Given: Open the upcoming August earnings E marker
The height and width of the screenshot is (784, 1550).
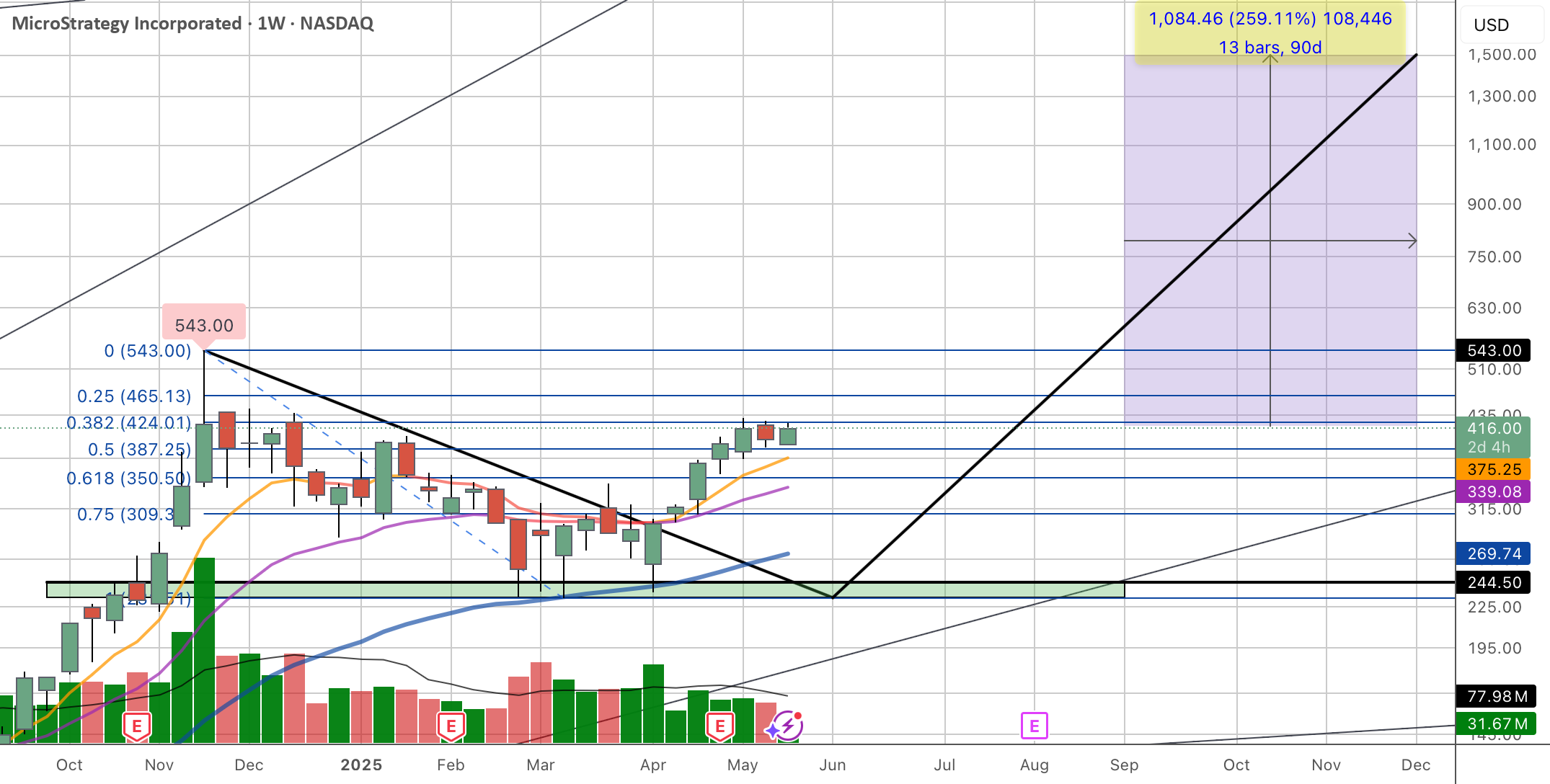Looking at the screenshot, I should coord(1034,726).
